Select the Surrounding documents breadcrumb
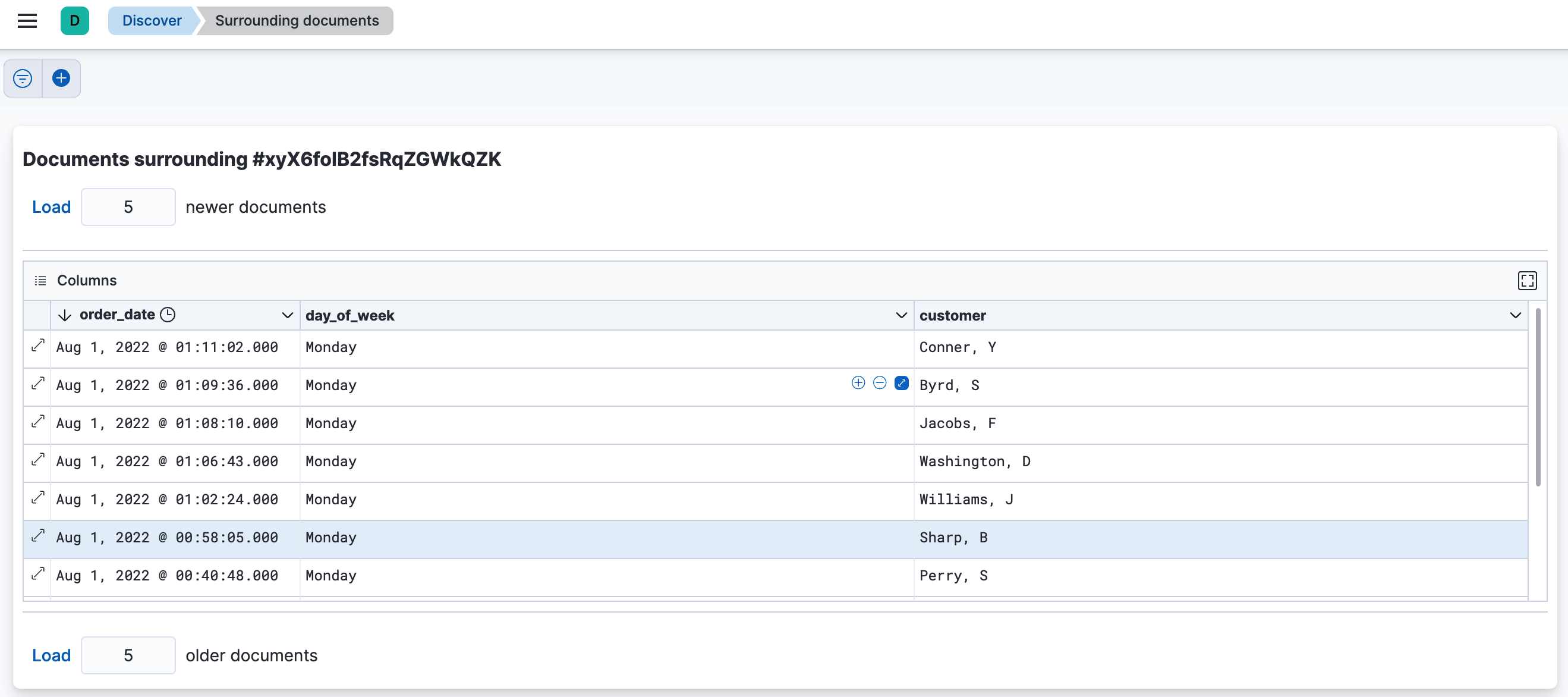 pos(297,20)
